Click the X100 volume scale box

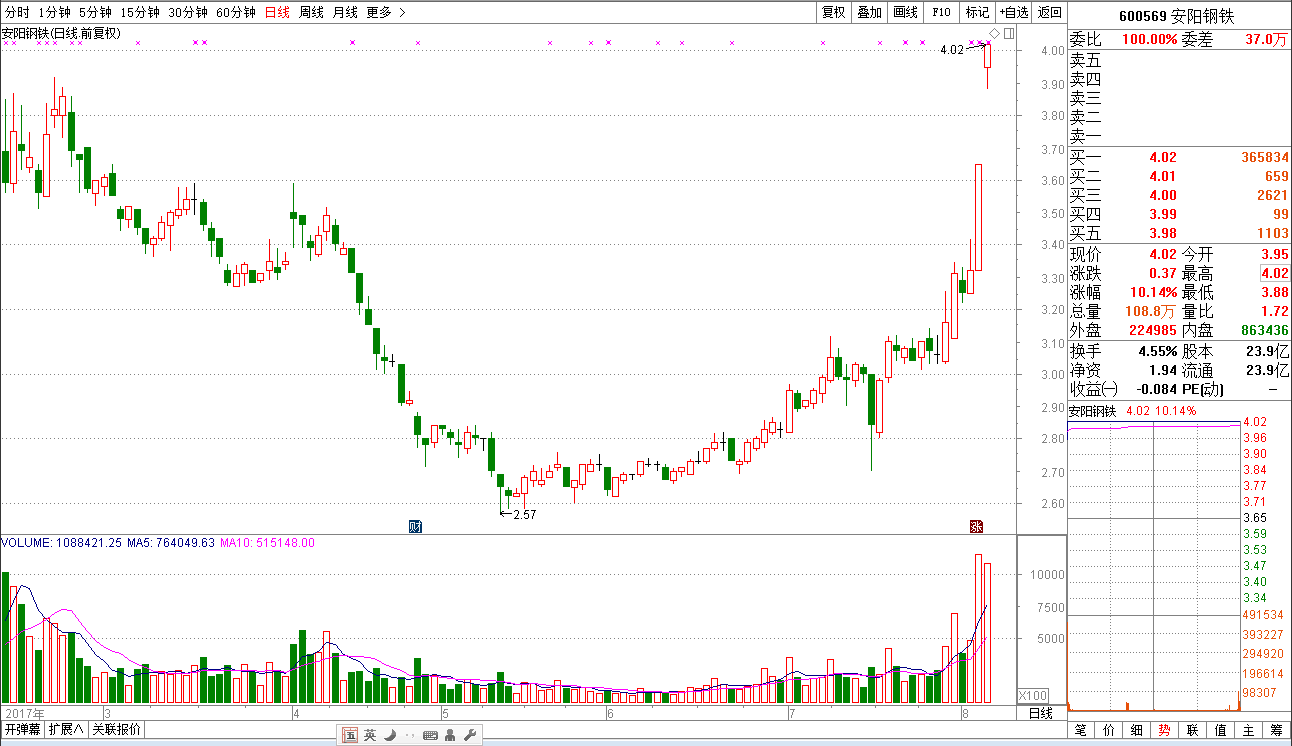(1033, 695)
